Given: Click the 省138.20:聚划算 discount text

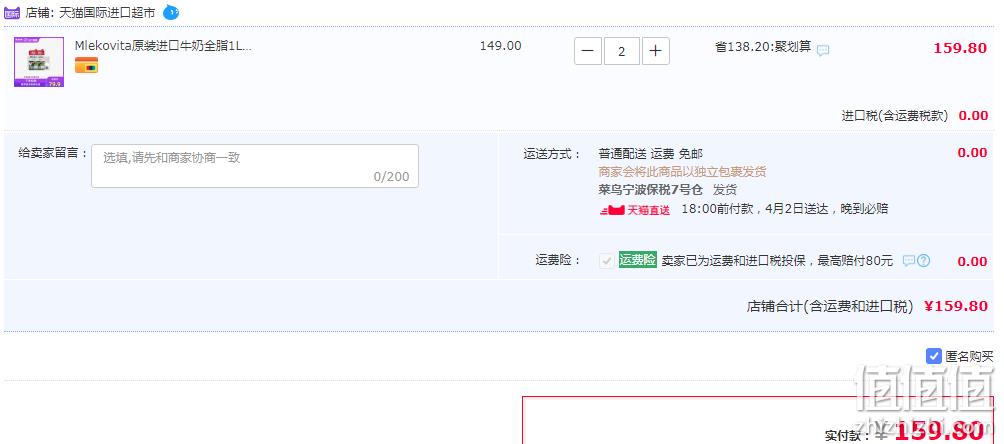Looking at the screenshot, I should click(x=763, y=47).
